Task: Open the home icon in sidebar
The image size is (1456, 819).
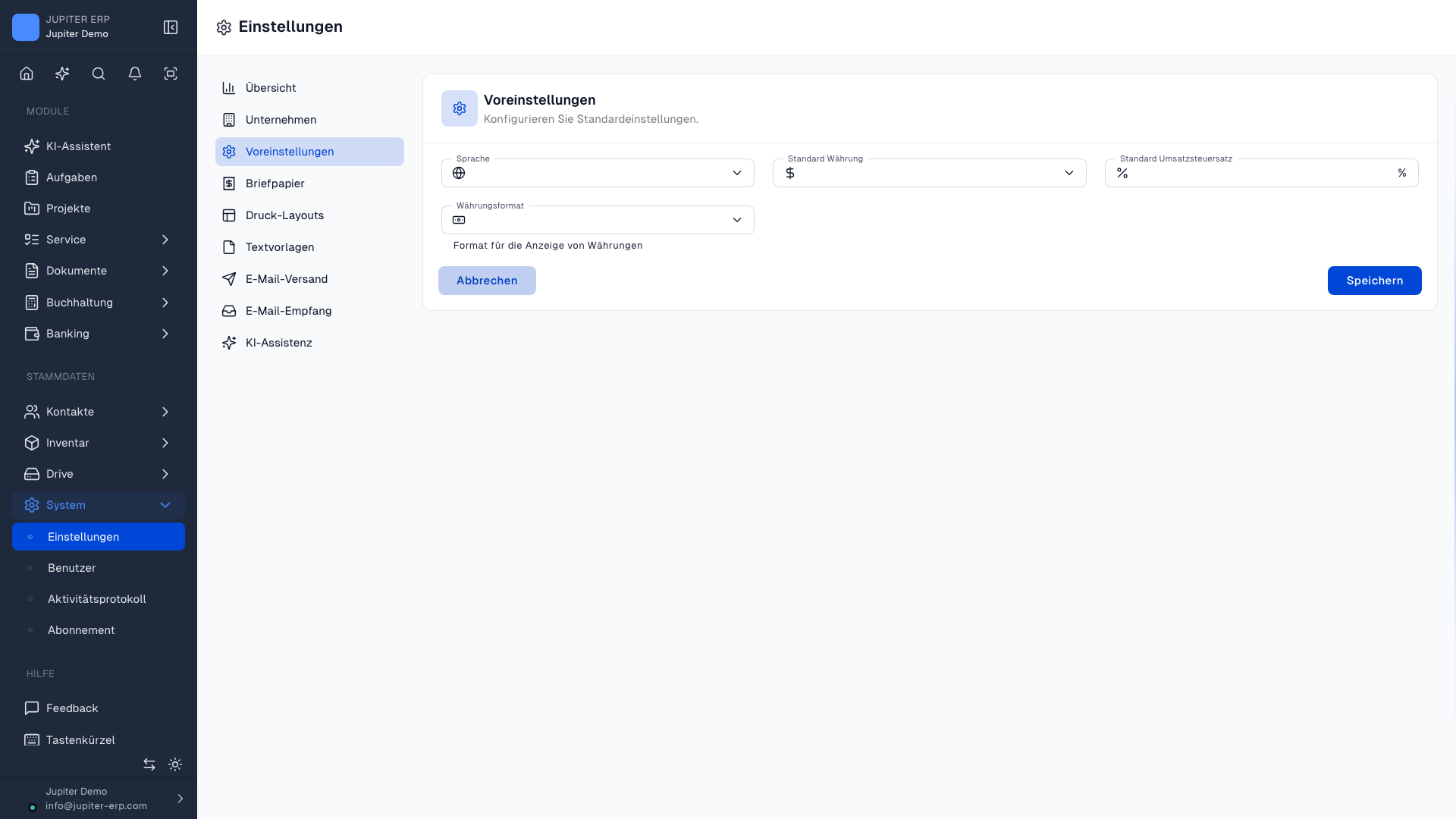Action: pyautogui.click(x=27, y=74)
